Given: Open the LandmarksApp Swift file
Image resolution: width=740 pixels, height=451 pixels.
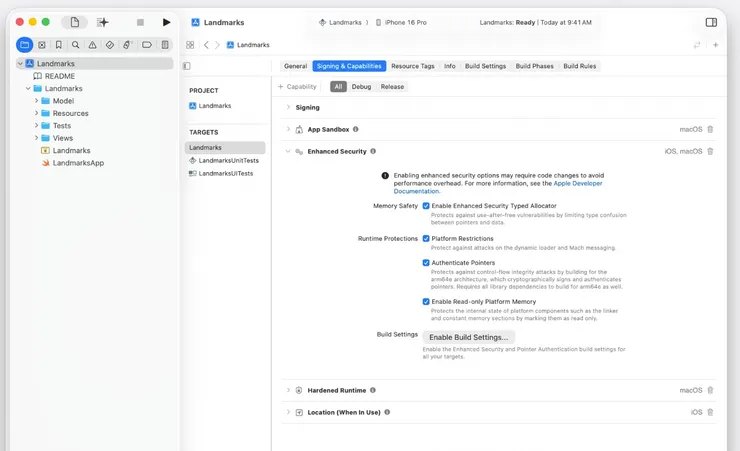Looking at the screenshot, I should (73, 163).
